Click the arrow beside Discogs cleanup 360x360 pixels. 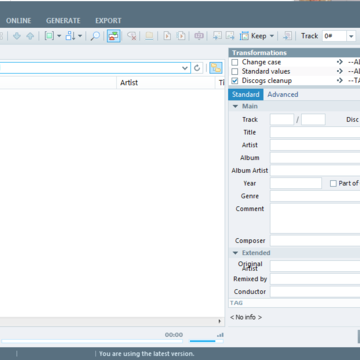(340, 81)
